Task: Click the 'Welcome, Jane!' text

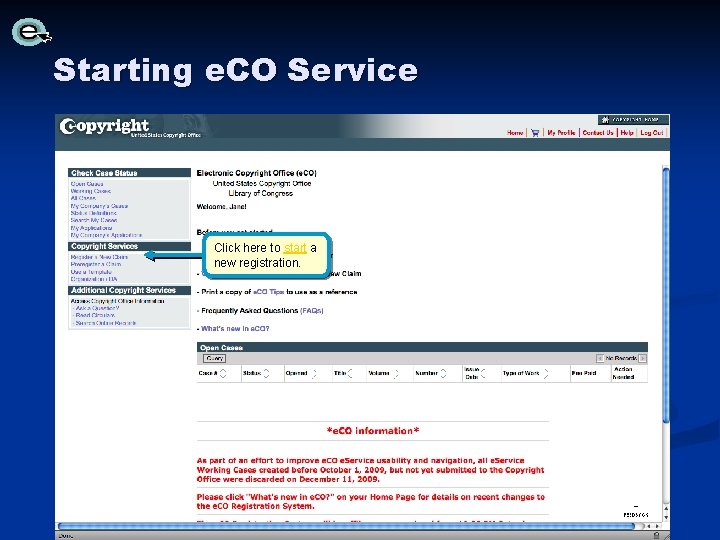Action: pos(221,207)
